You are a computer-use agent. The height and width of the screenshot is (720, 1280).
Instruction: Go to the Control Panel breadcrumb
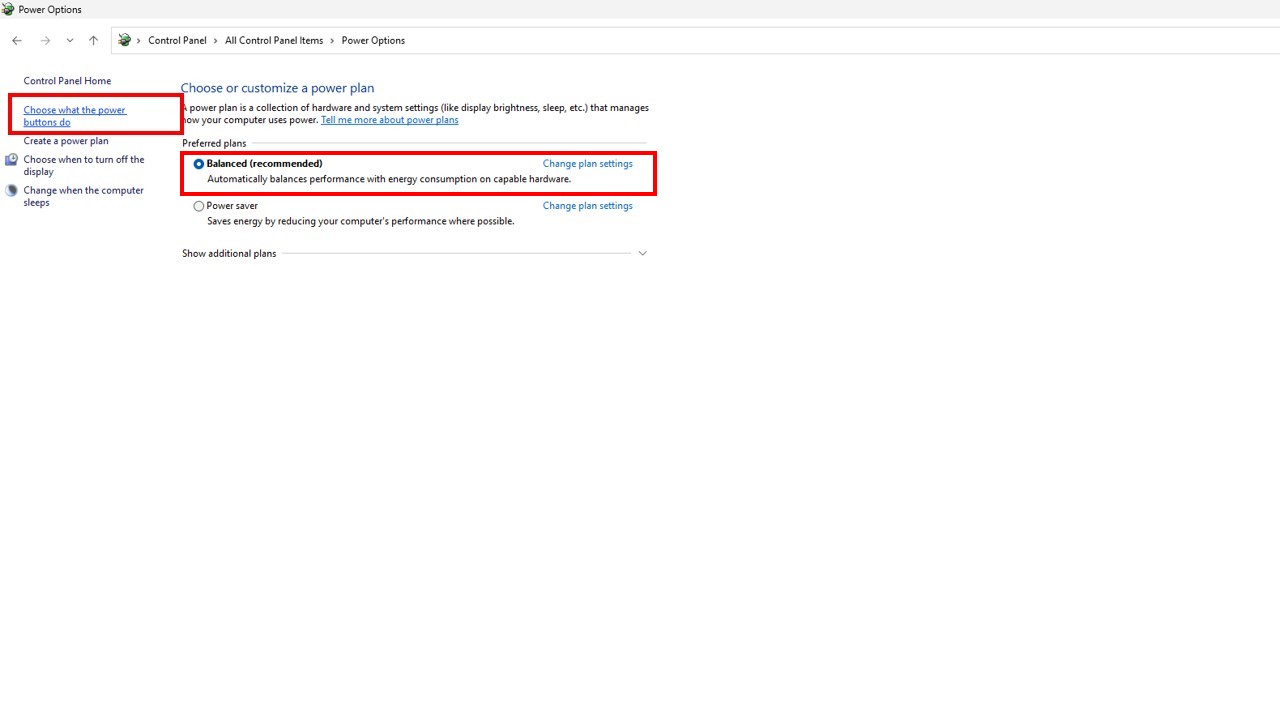[x=177, y=41]
